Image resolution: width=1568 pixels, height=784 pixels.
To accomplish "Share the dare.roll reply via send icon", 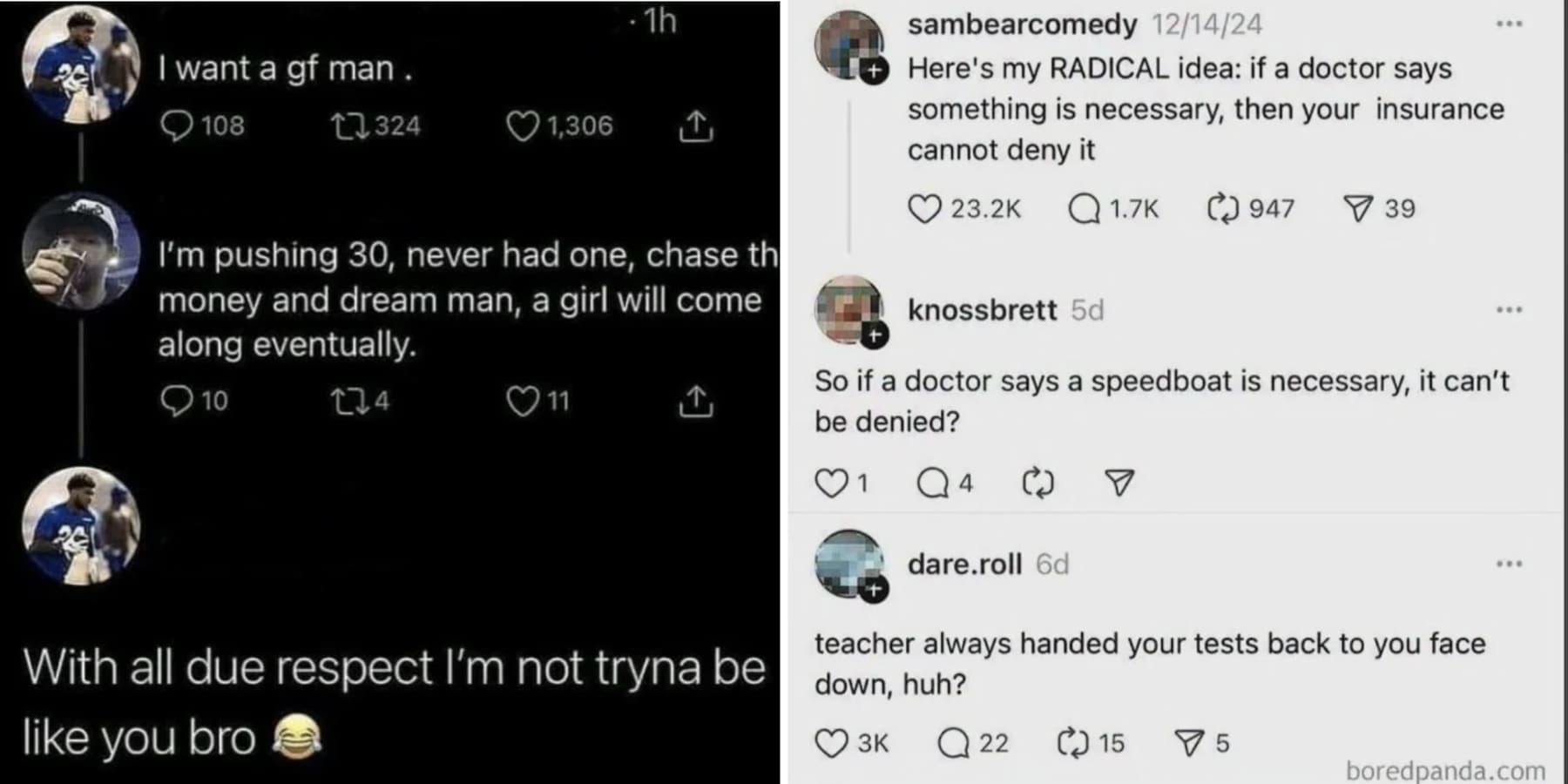I will point(1189,743).
